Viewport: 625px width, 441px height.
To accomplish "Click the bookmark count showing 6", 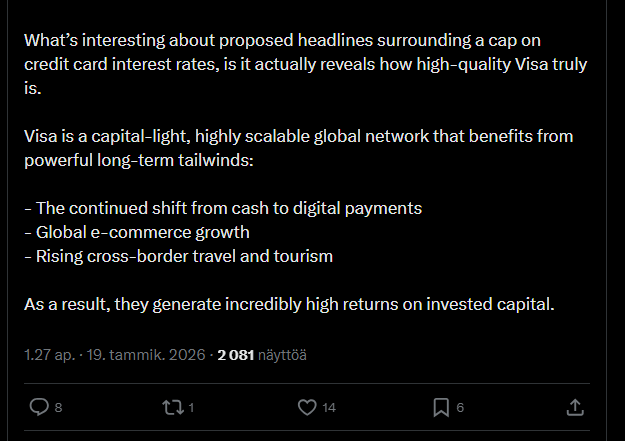I will point(460,408).
